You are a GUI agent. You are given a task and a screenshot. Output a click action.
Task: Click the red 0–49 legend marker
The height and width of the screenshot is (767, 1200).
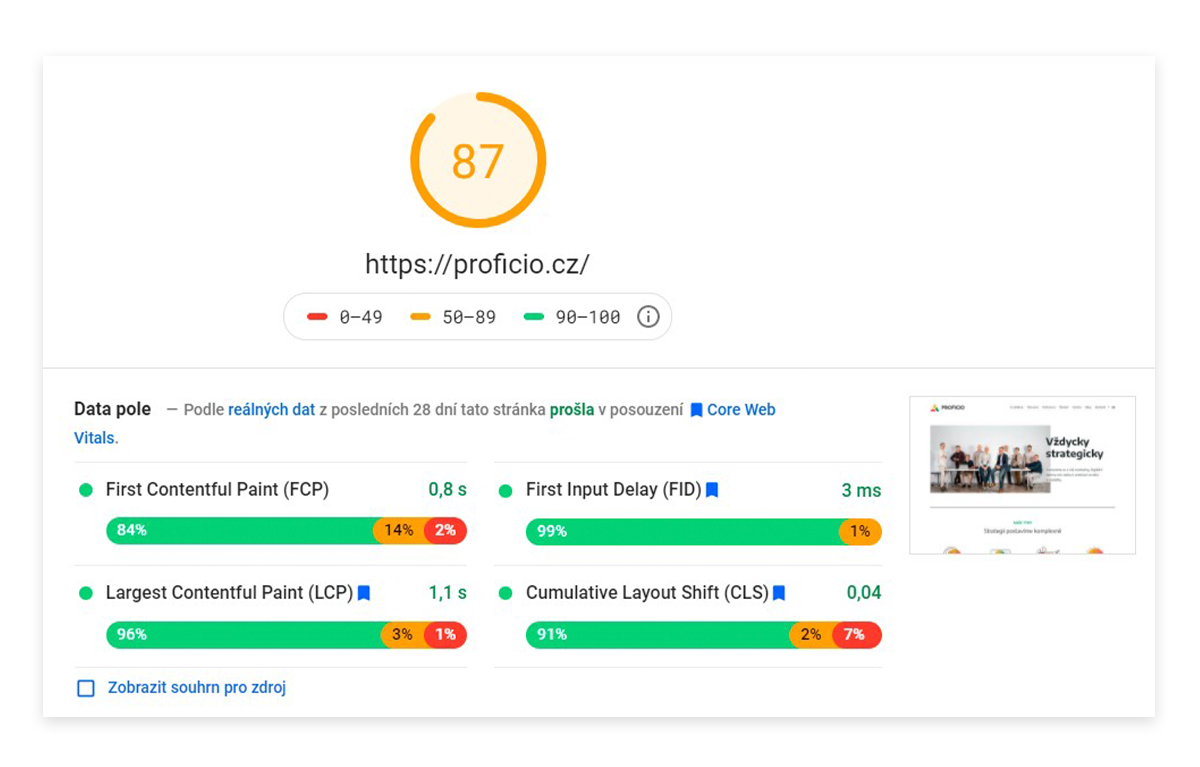coord(317,317)
